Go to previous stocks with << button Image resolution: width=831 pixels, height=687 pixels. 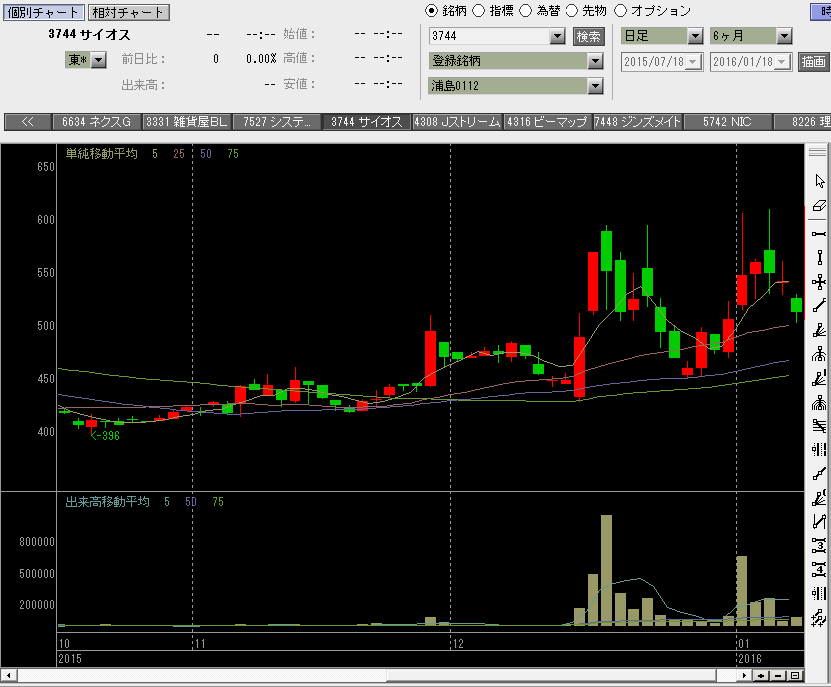click(x=28, y=122)
